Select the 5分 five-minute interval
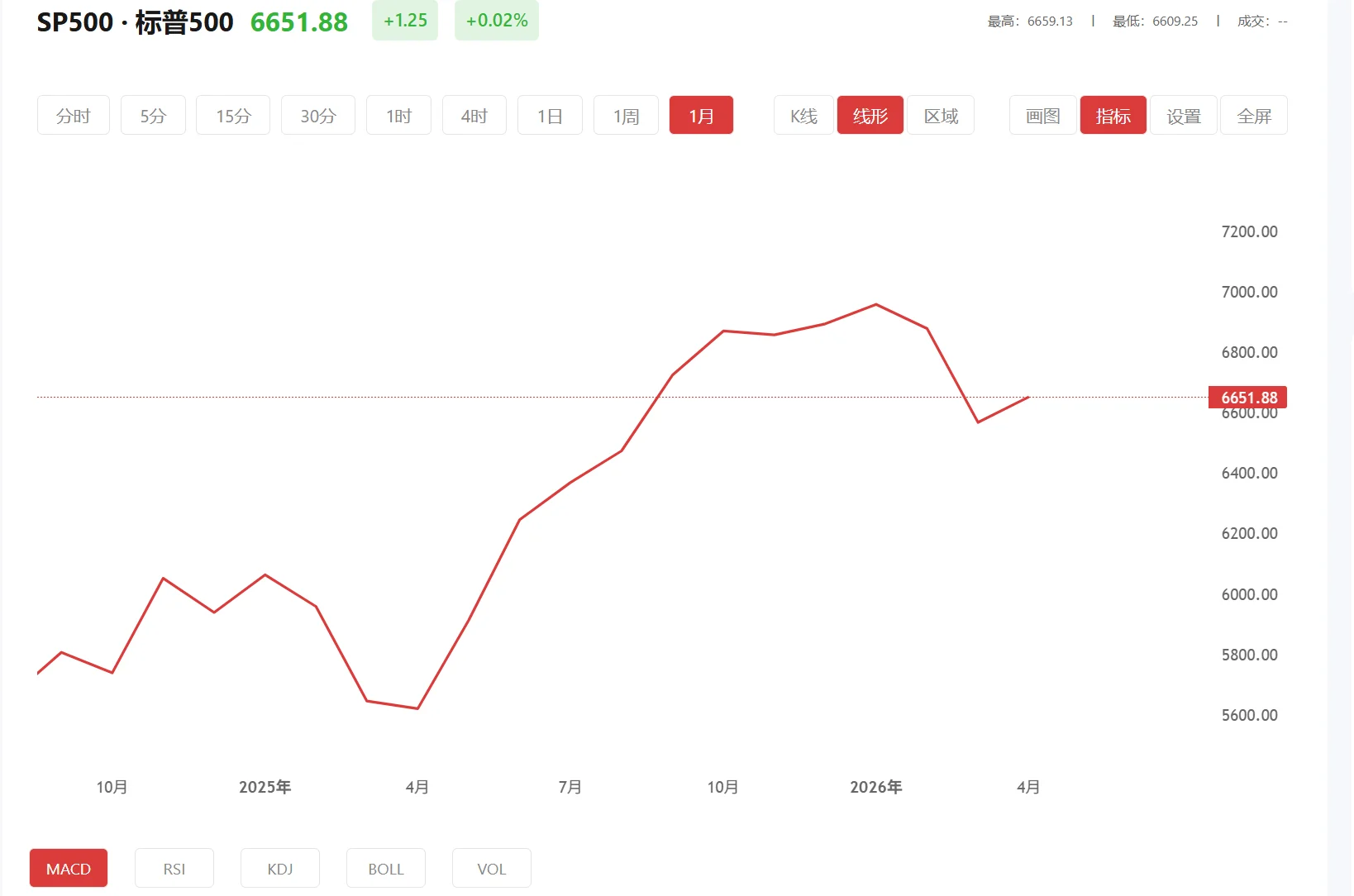This screenshot has width=1354, height=896. click(152, 115)
